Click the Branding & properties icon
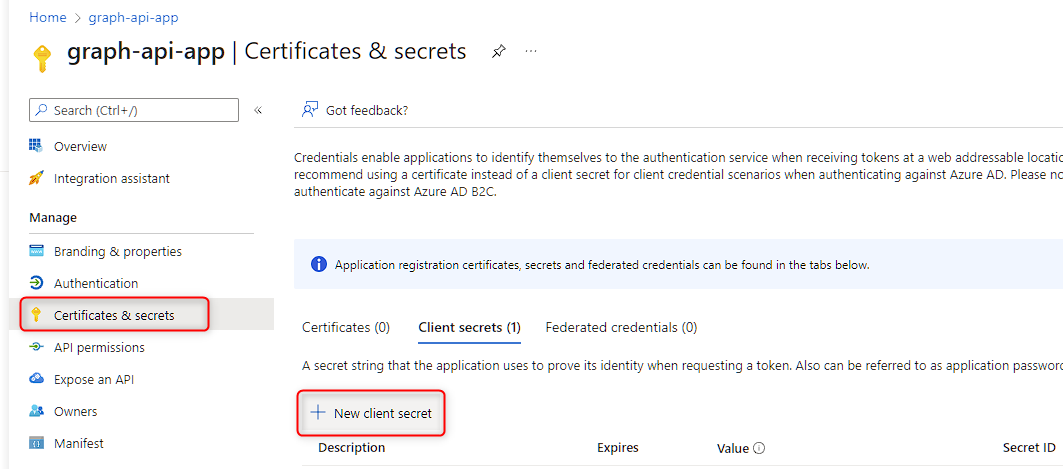 [36, 251]
